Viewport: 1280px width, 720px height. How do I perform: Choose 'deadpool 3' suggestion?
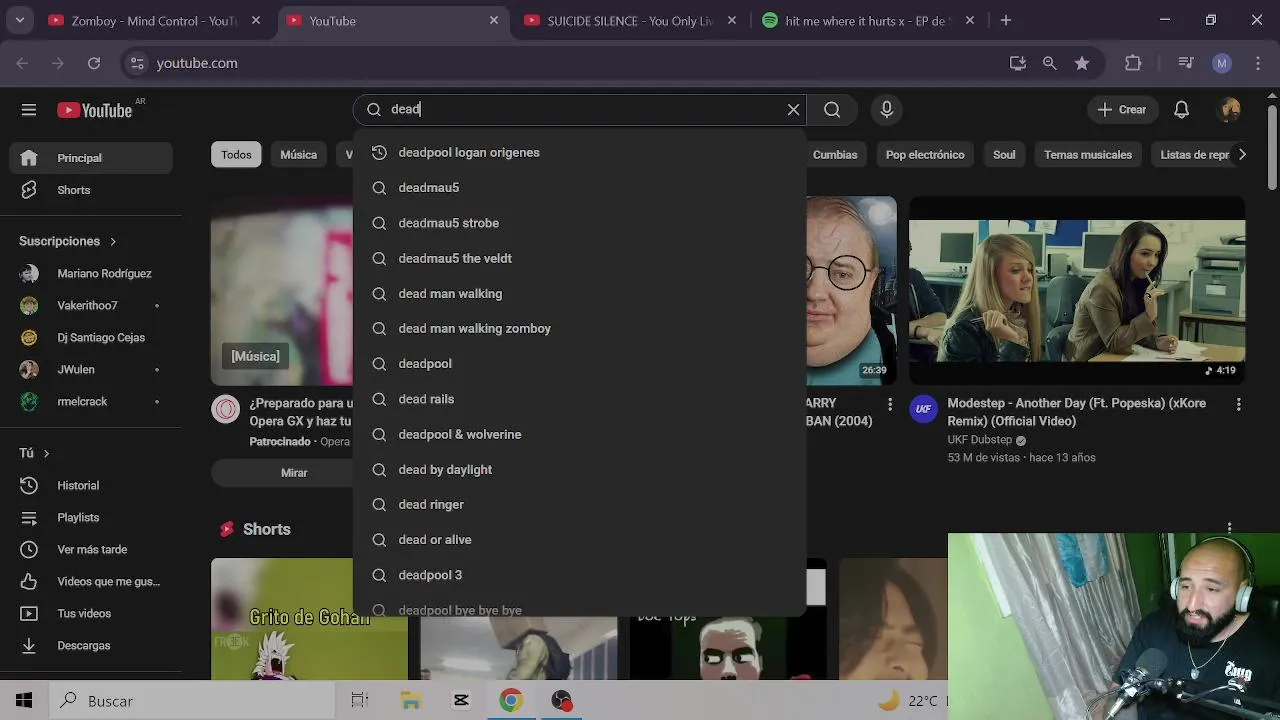(579, 575)
